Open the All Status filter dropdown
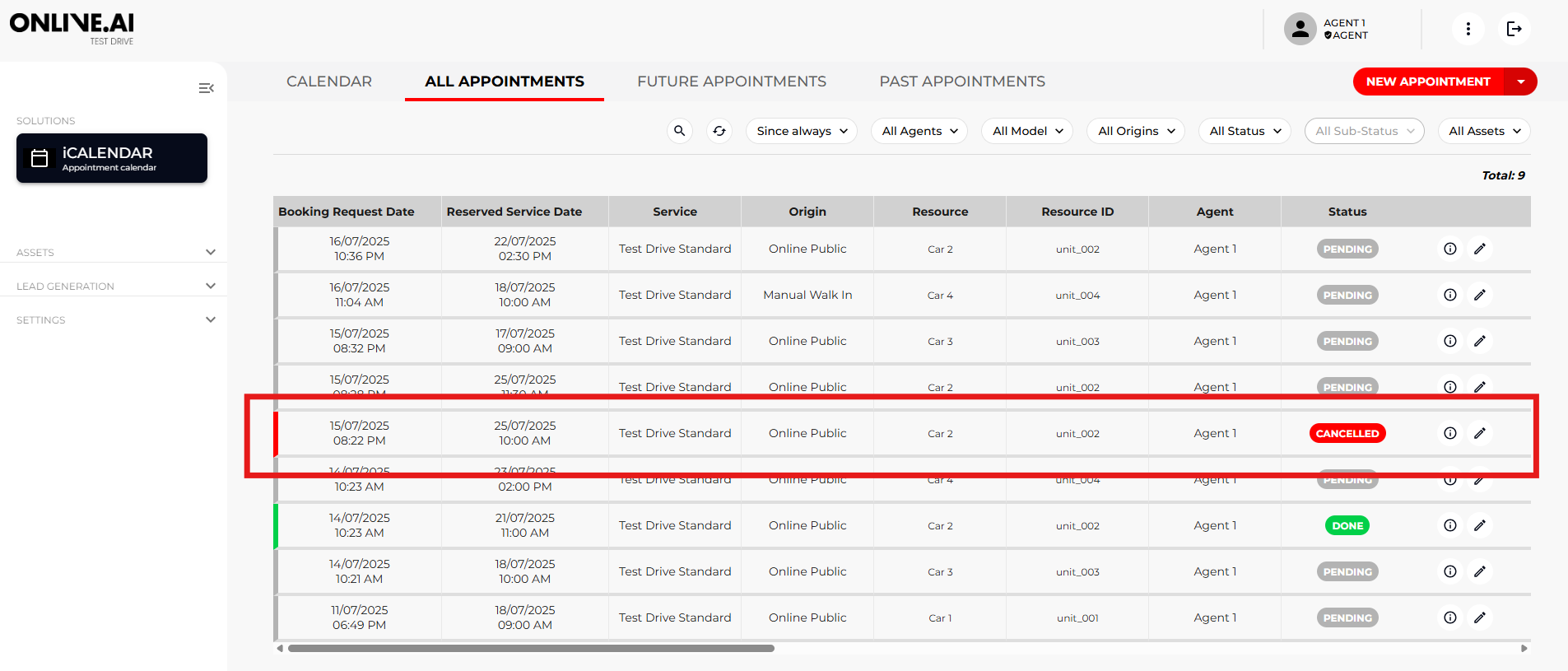Screen dimensions: 1568x671 [x=1245, y=131]
